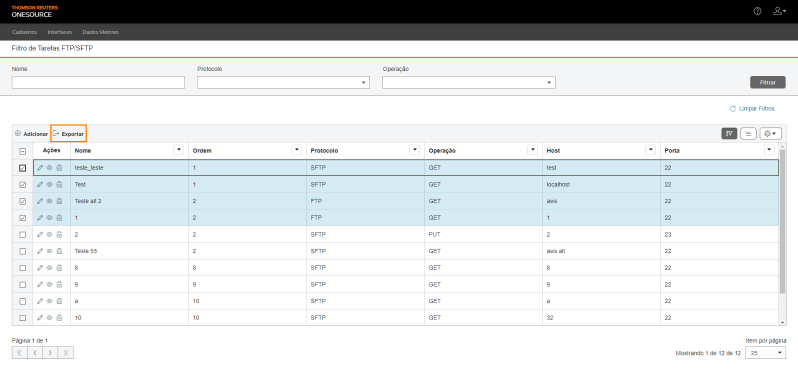
Task: Focus the Nome filter input field
Action: (98, 82)
